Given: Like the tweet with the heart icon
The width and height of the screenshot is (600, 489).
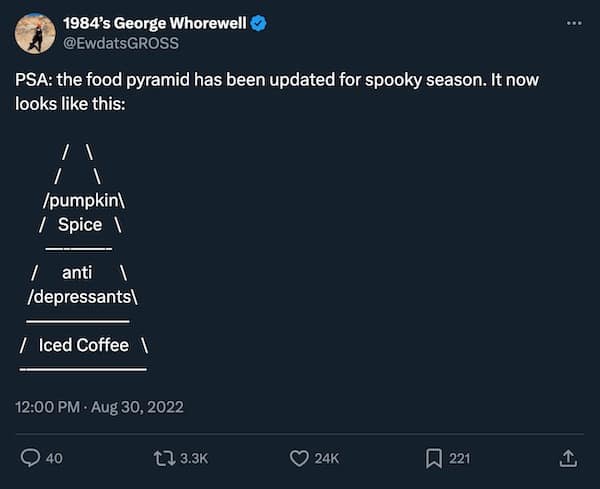Looking at the screenshot, I should click(x=299, y=458).
